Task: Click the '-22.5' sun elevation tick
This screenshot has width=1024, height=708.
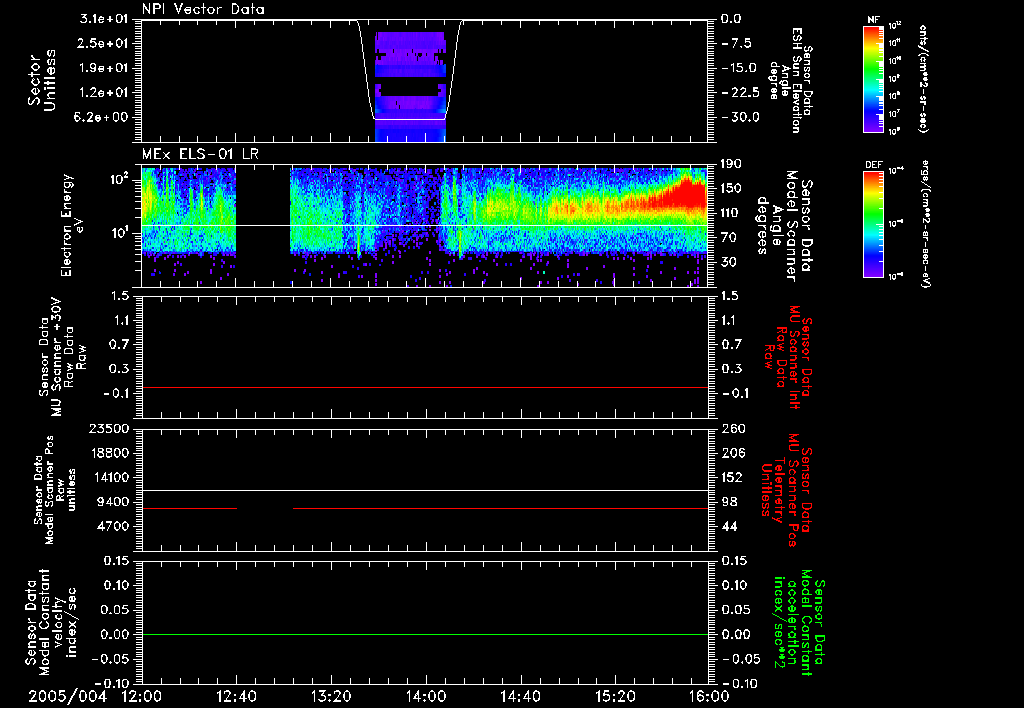Action: click(739, 93)
